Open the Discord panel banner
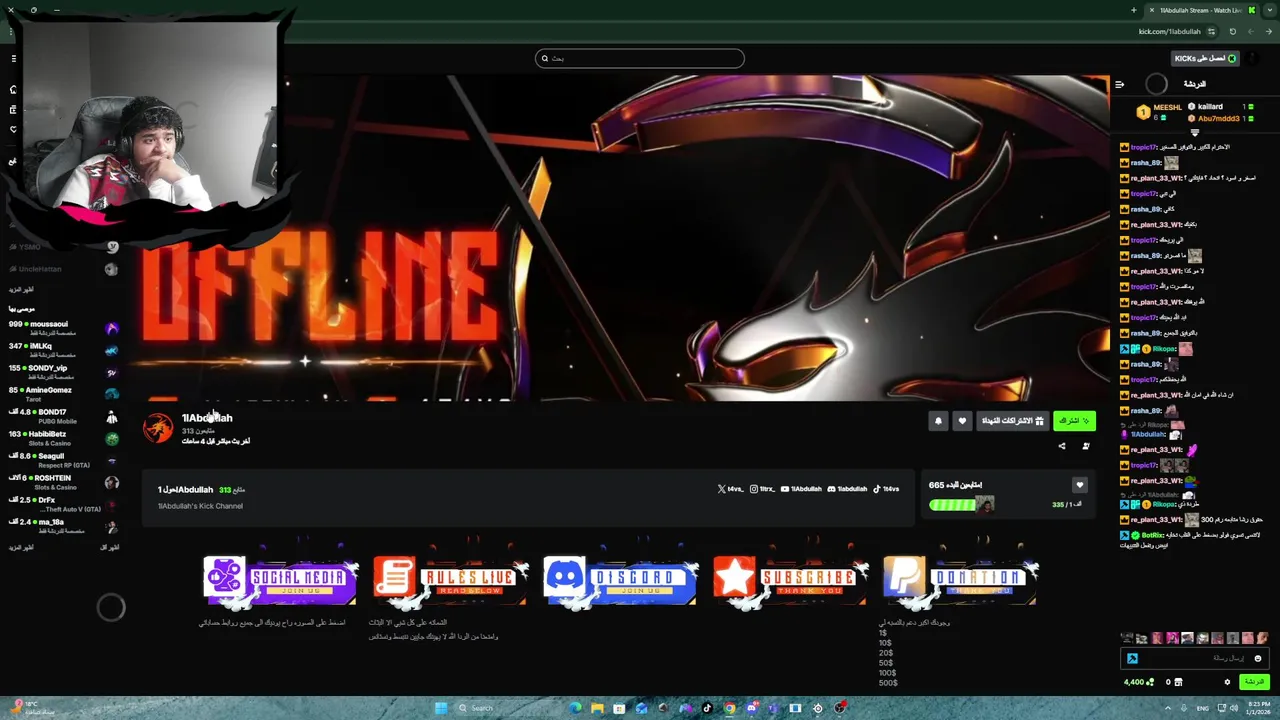 click(620, 578)
